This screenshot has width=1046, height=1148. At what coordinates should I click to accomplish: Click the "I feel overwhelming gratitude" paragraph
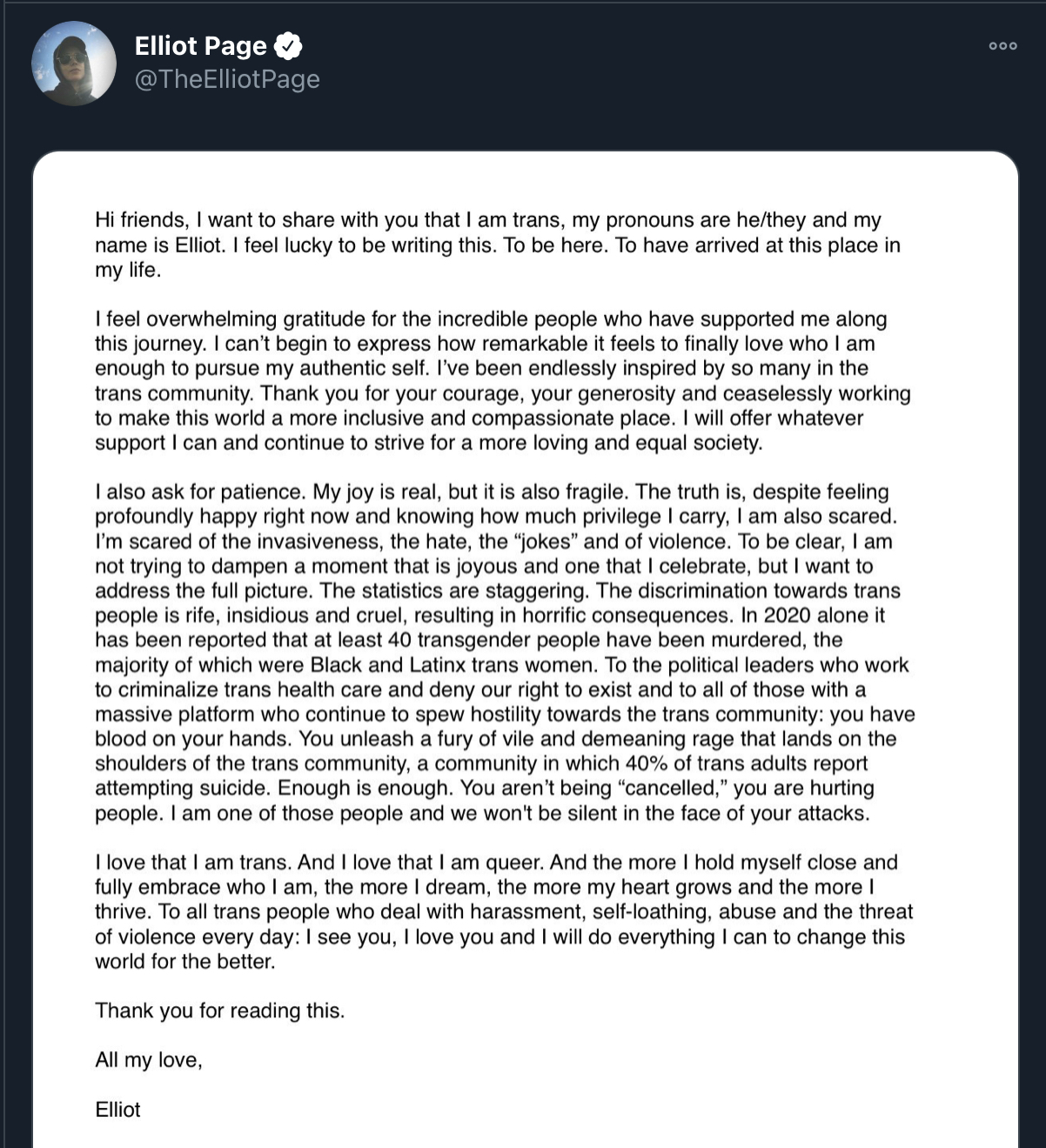[502, 380]
